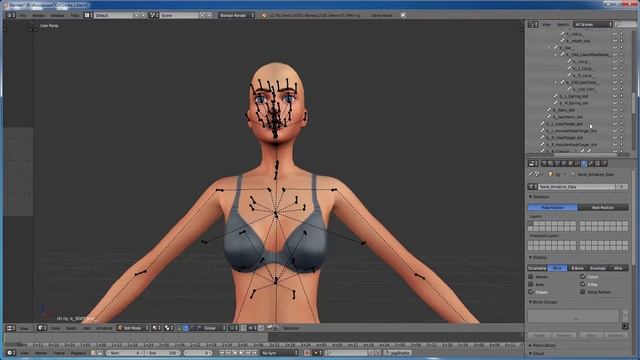The image size is (640, 360).
Task: Click the Assign bone group button
Action: (539, 335)
